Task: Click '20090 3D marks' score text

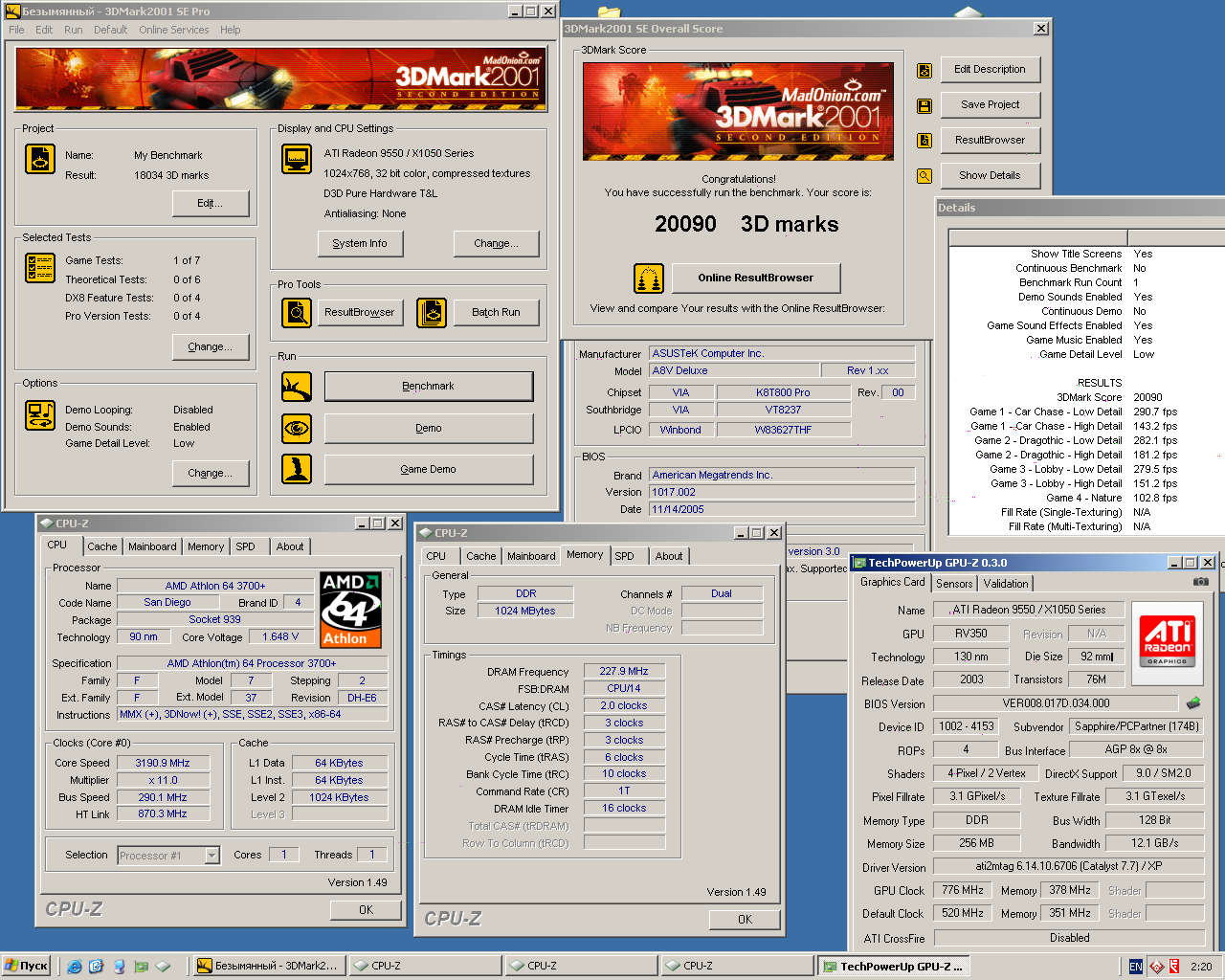Action: click(x=746, y=224)
